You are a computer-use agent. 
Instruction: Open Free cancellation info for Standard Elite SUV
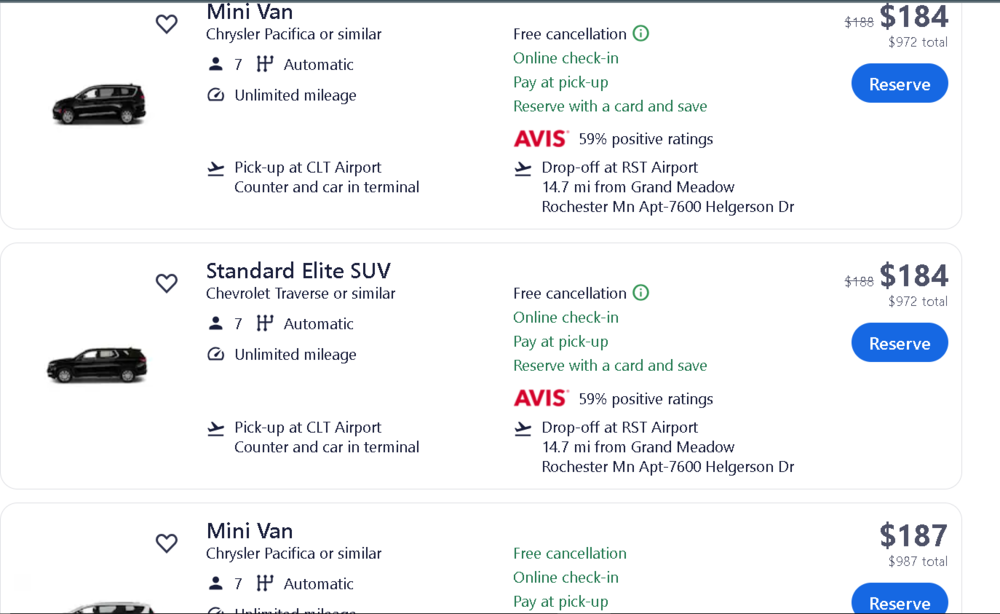641,292
